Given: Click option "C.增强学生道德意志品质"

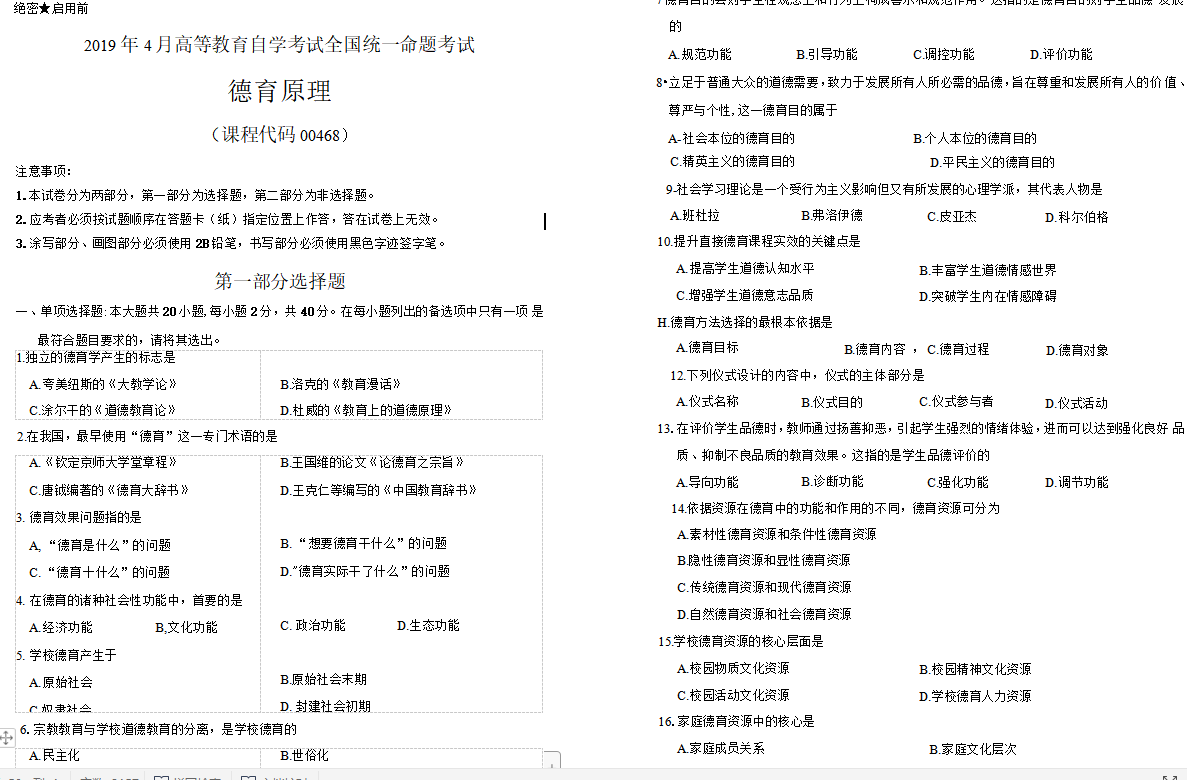Looking at the screenshot, I should click(x=745, y=295).
